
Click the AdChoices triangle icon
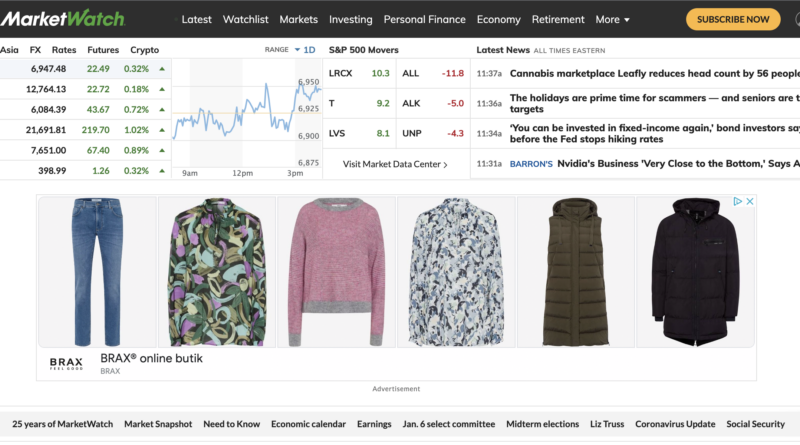pyautogui.click(x=738, y=202)
